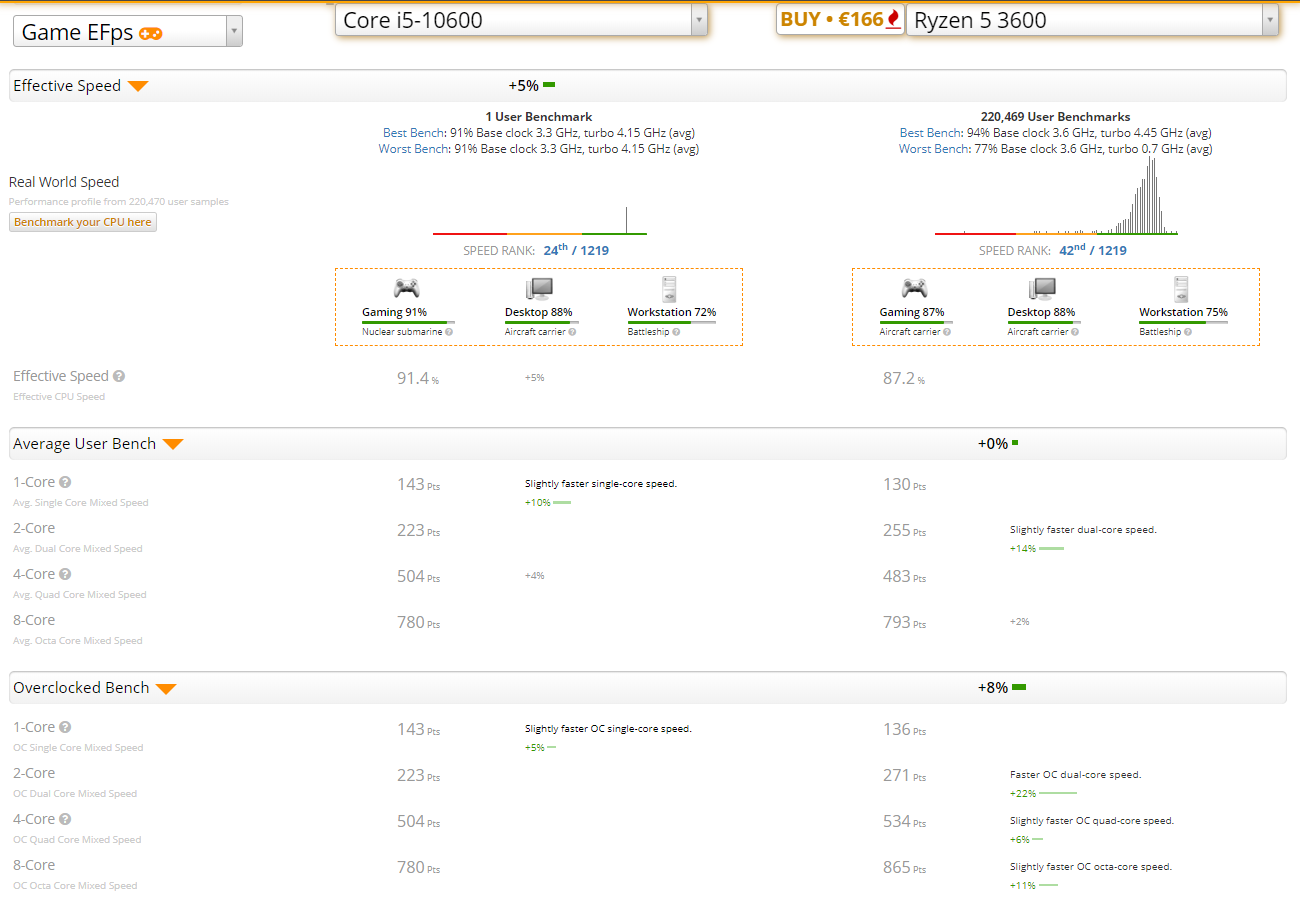This screenshot has height=903, width=1300.
Task: Open the Core i5-10600 CPU selector
Action: [521, 19]
